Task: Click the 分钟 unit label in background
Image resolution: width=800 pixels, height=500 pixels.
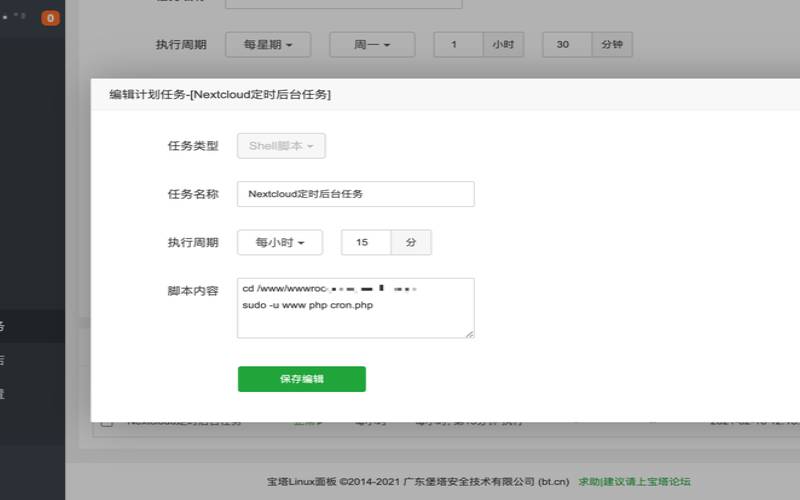Action: [x=612, y=44]
